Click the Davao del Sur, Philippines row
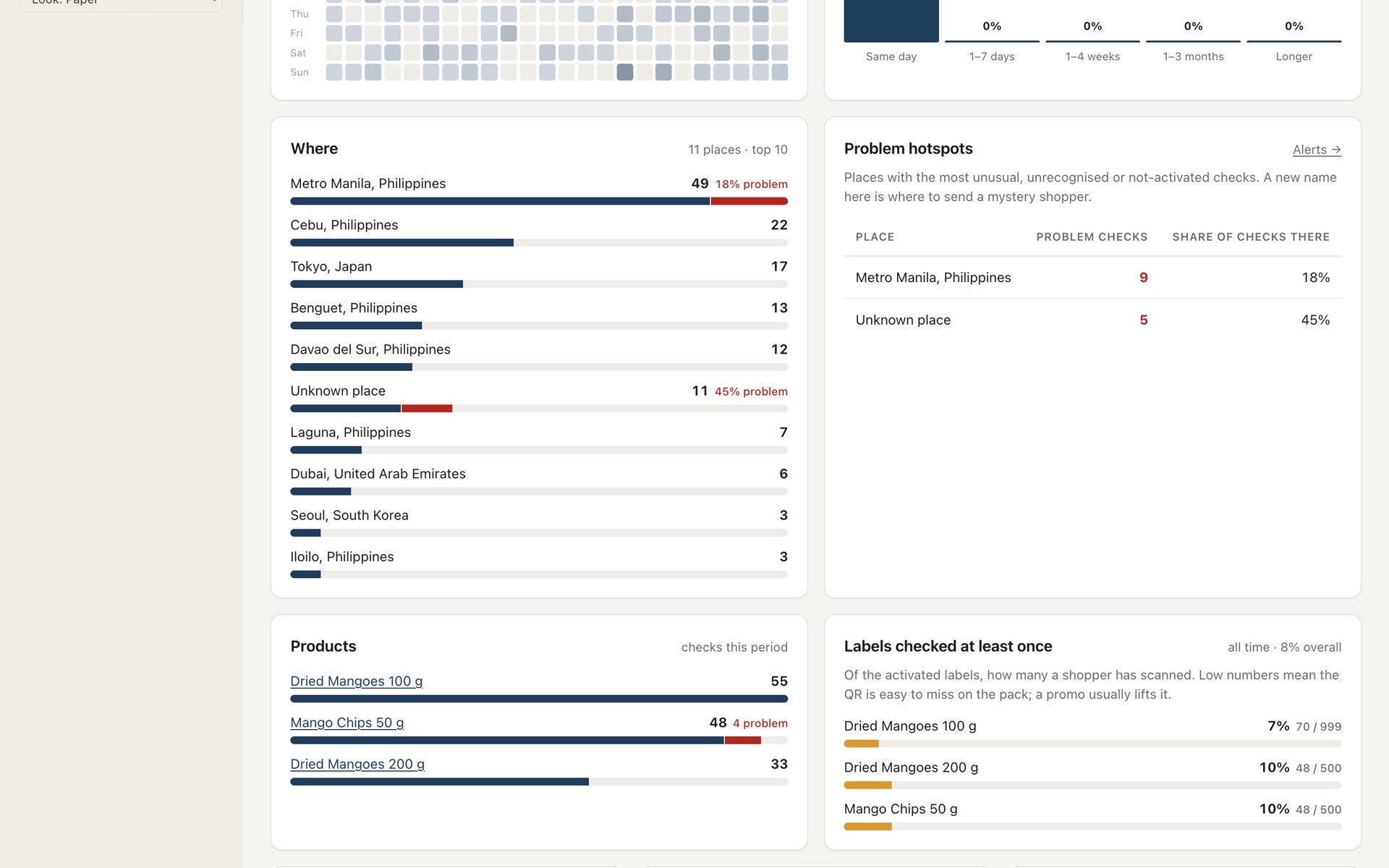 tap(539, 357)
